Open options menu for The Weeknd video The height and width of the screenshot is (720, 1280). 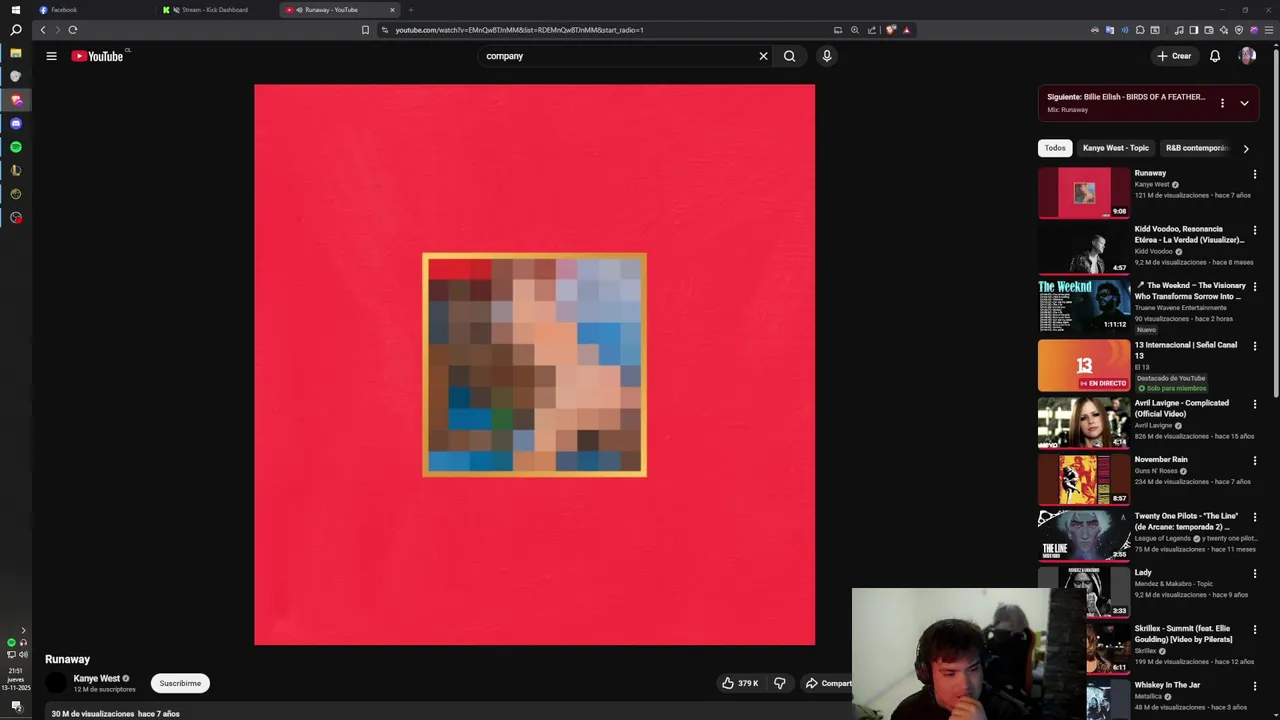coord(1255,287)
